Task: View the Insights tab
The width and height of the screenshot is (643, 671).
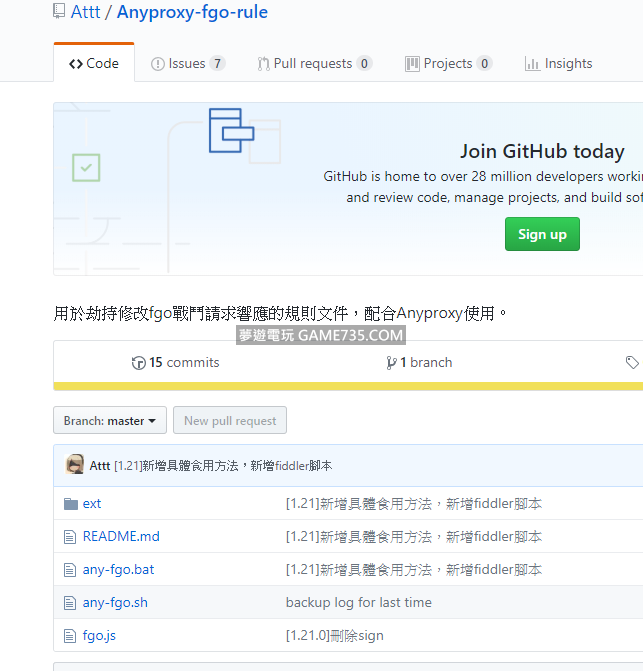Action: click(x=558, y=63)
